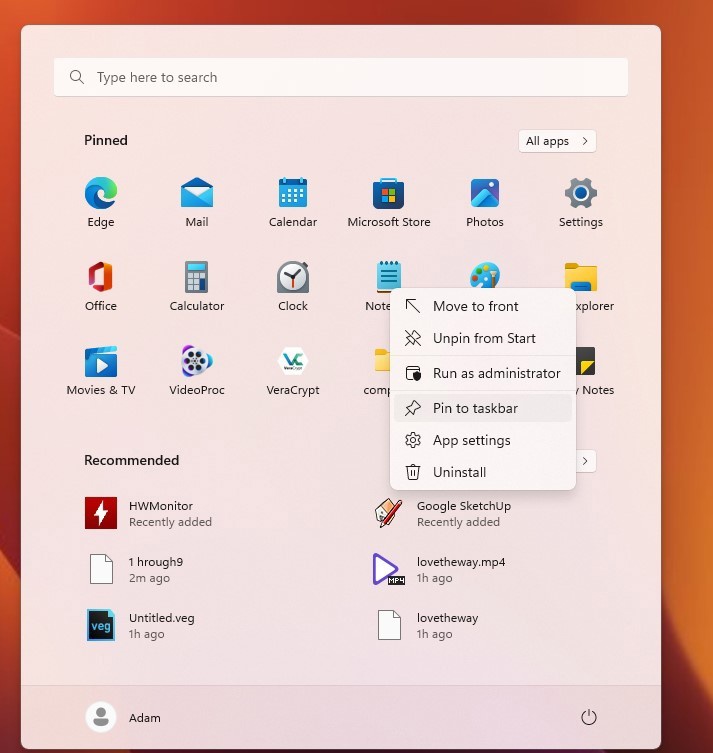713x753 pixels.
Task: Open Google SketchUp recommended app
Action: (388, 513)
